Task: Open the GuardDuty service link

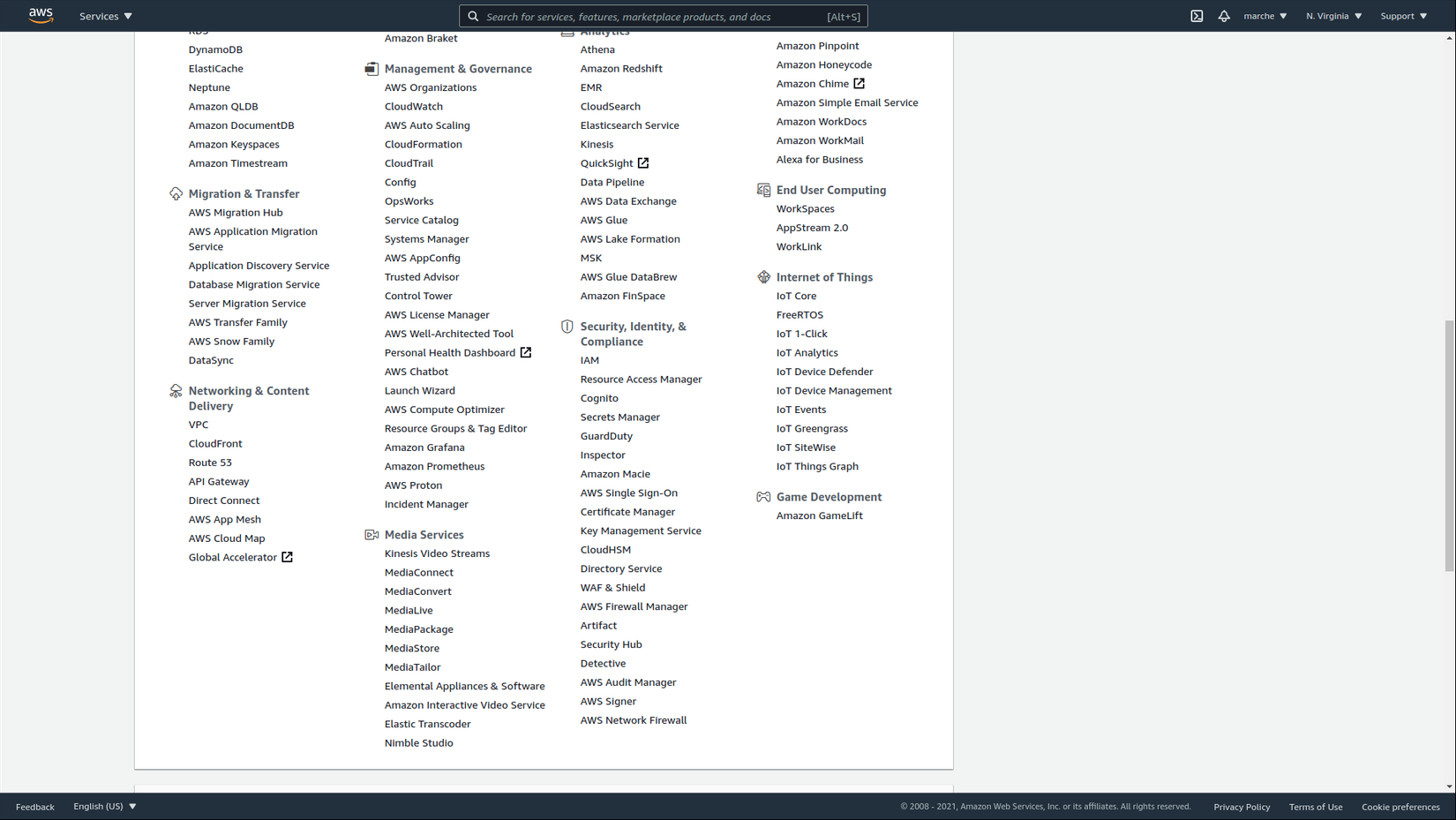Action: pyautogui.click(x=606, y=436)
